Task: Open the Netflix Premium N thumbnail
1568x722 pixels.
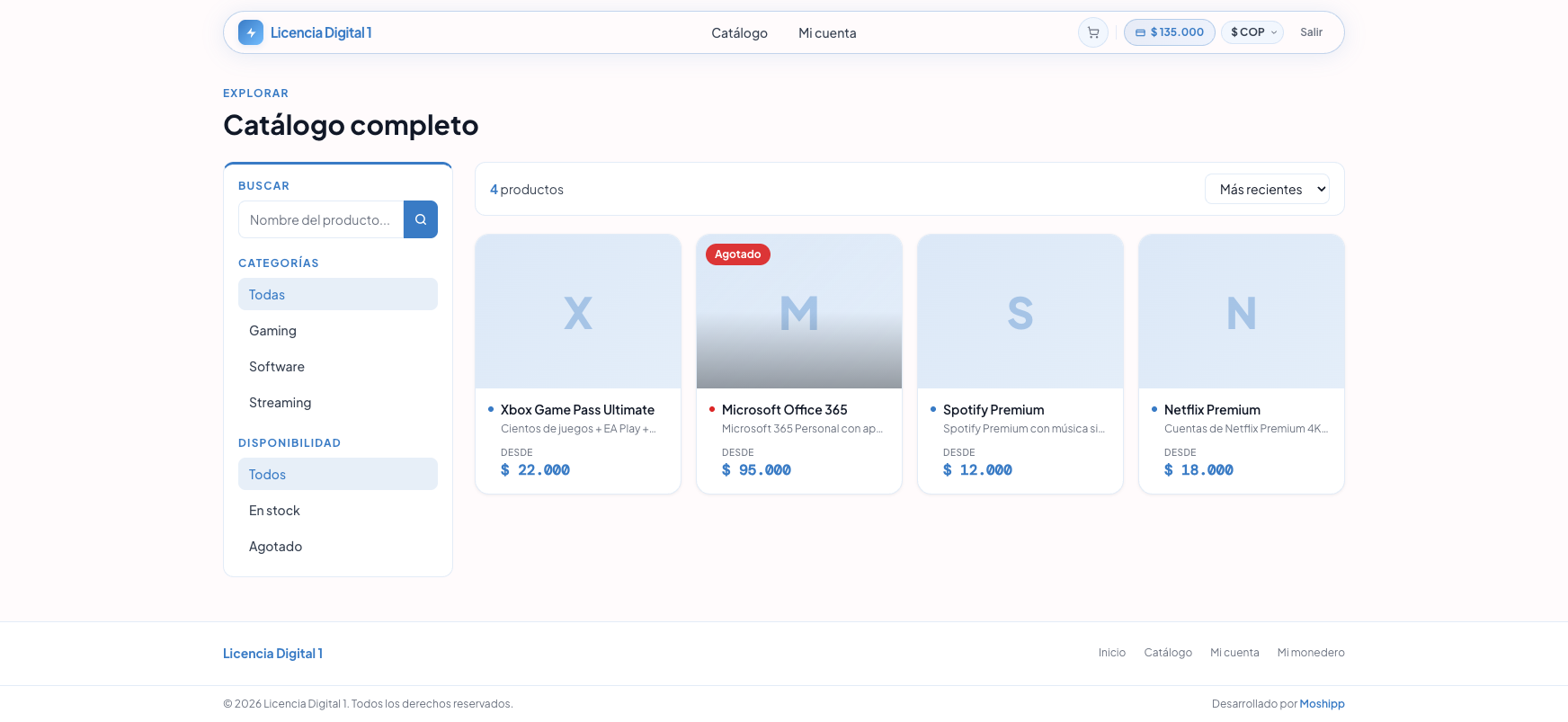Action: 1242,312
